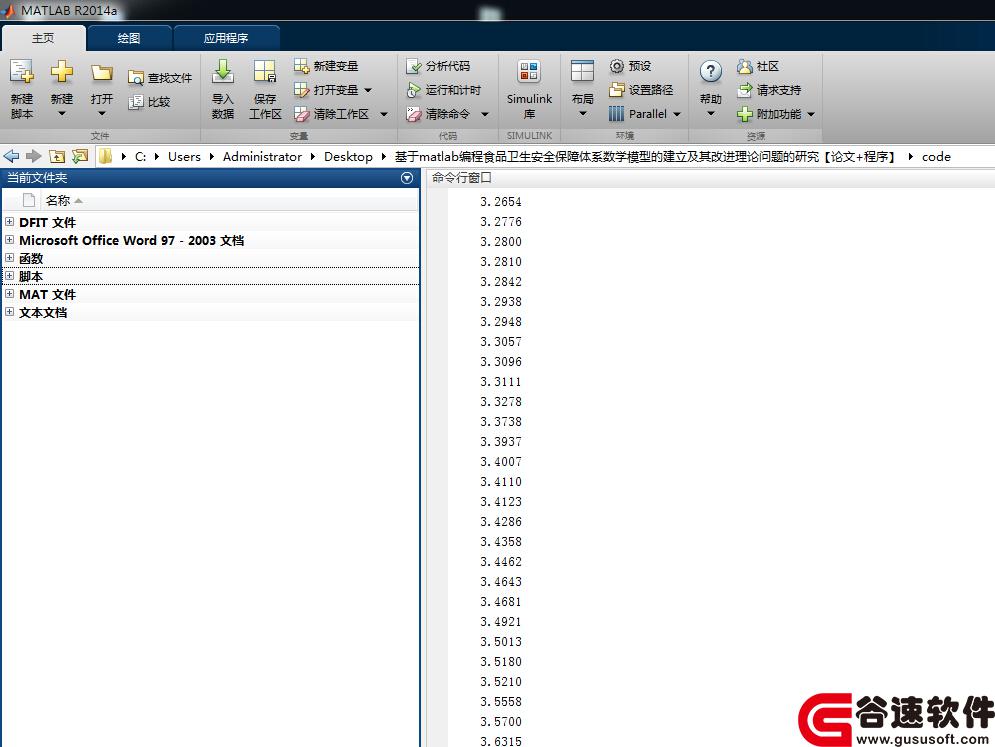Click the long Chinese project folder in path
The width and height of the screenshot is (995, 747).
coord(644,157)
